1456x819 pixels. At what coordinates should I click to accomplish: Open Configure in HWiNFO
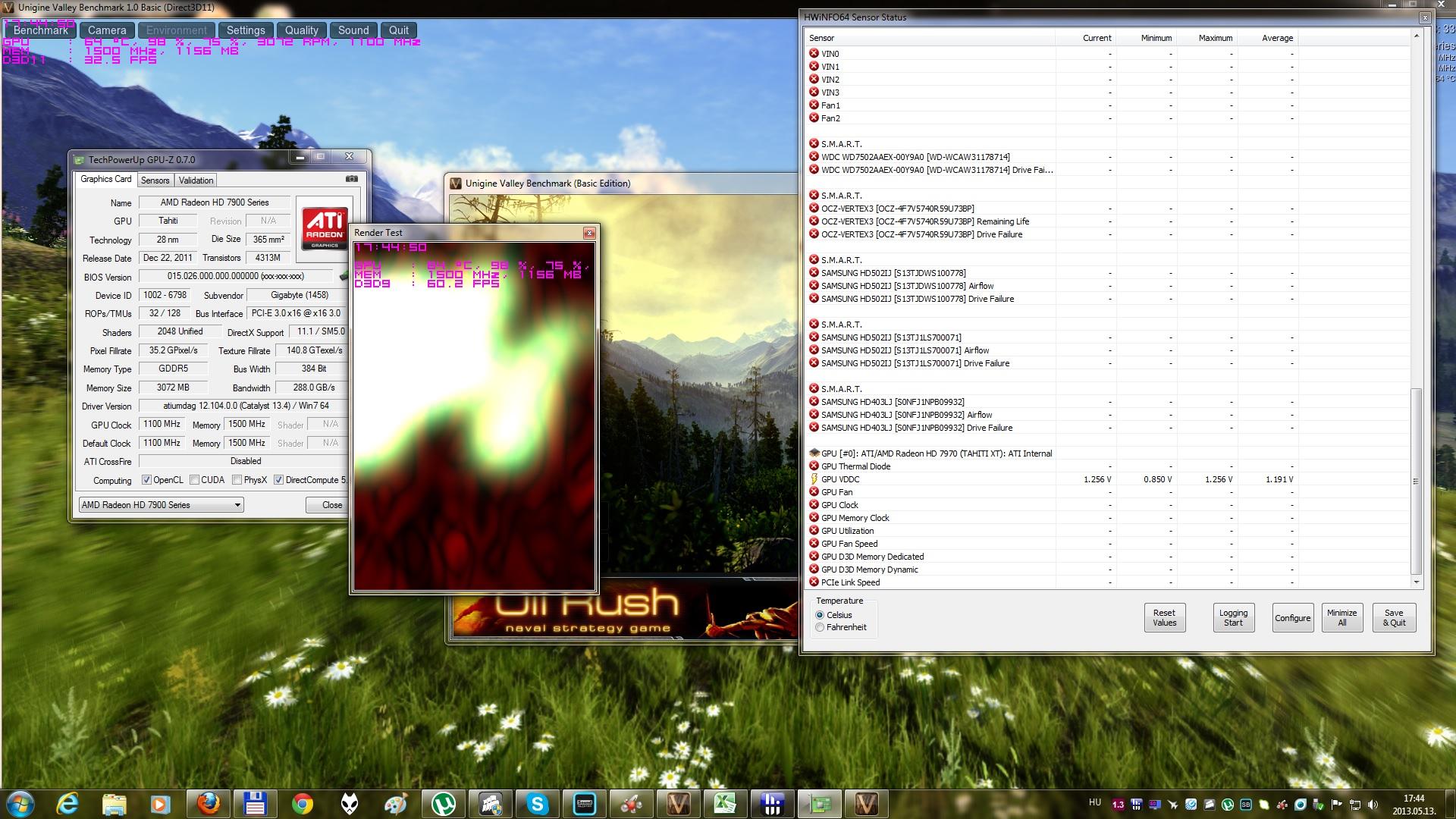[1292, 617]
